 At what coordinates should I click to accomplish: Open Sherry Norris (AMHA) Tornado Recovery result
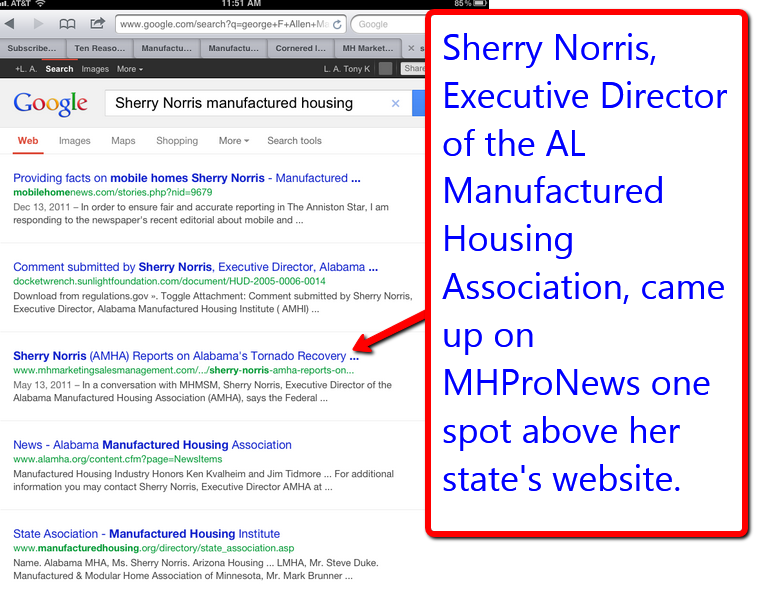[x=186, y=356]
